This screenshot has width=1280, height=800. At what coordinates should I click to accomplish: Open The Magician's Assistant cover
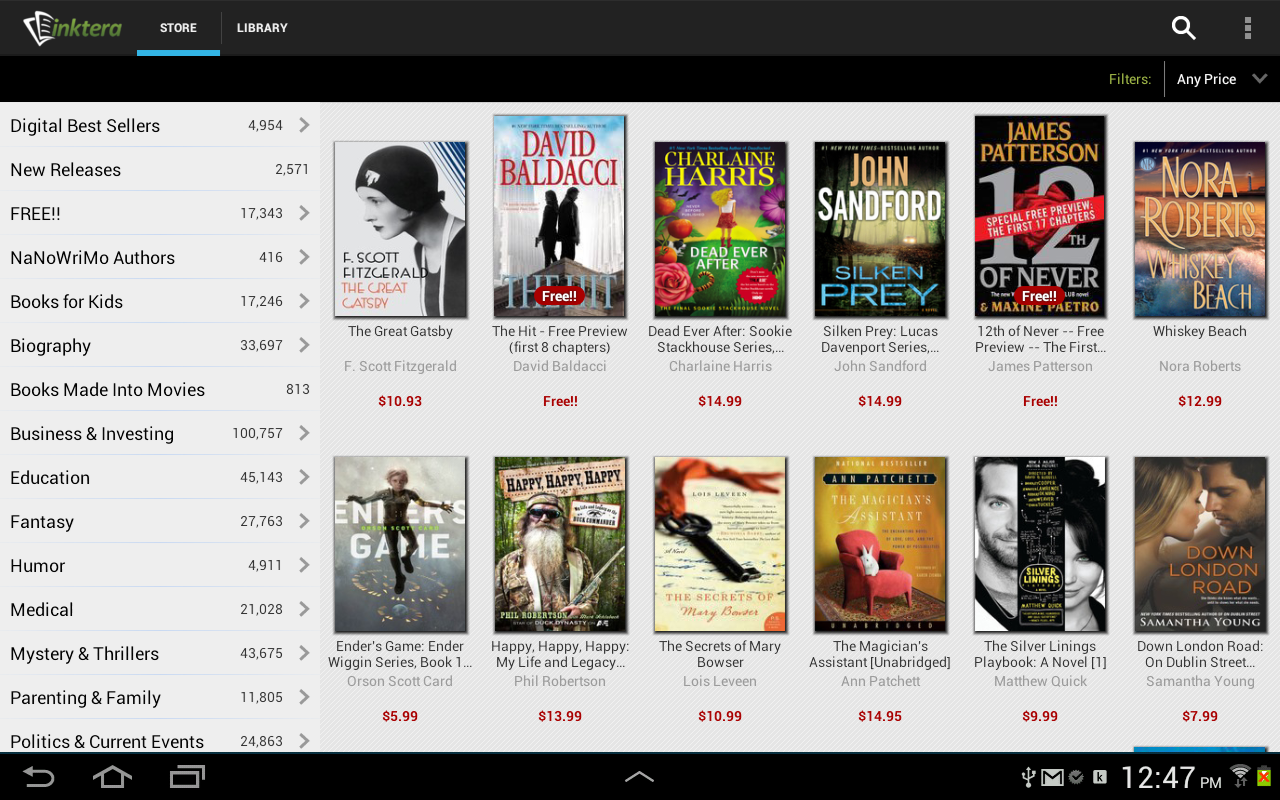click(x=880, y=544)
